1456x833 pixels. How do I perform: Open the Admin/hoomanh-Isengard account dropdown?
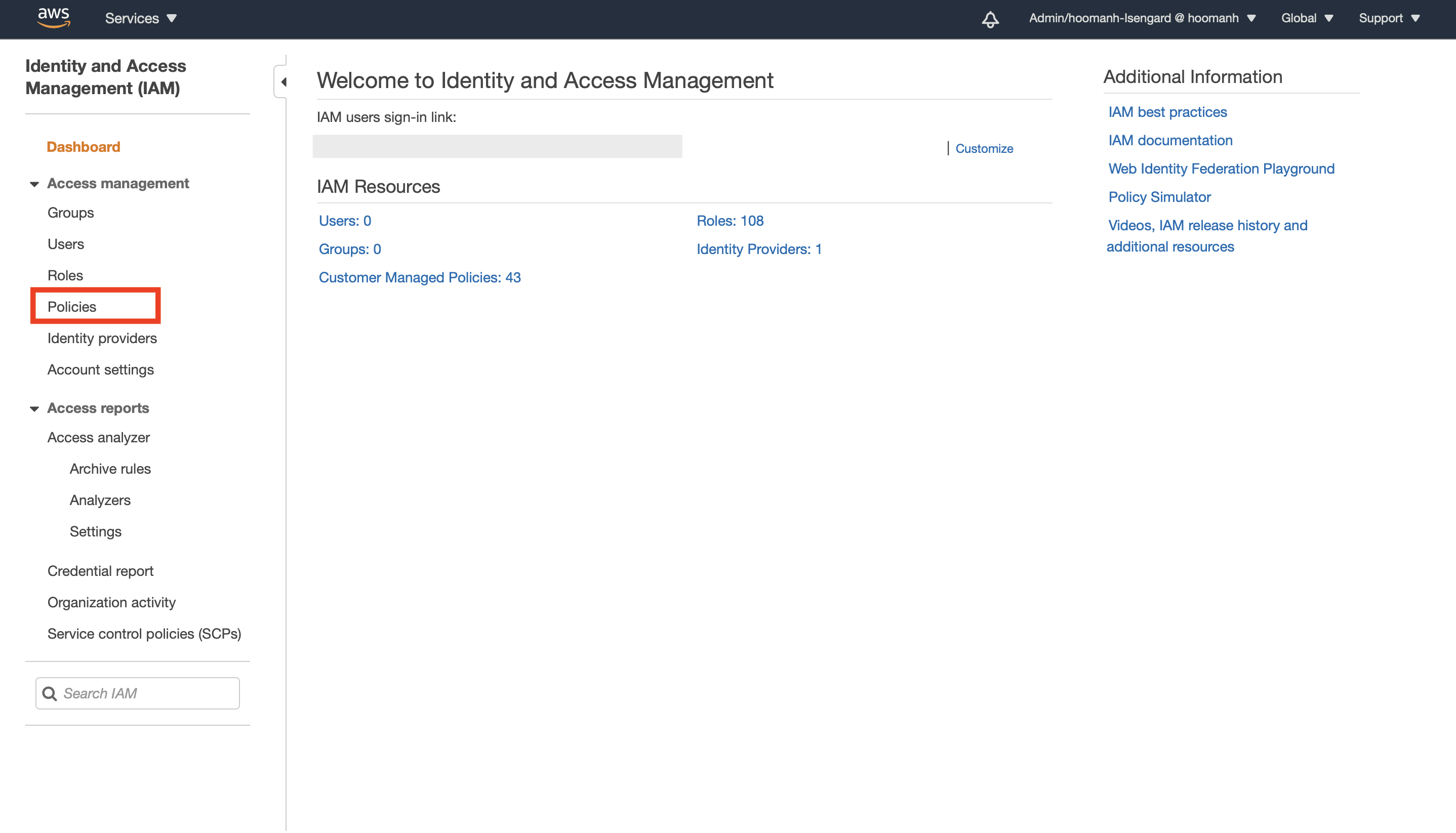[1142, 18]
